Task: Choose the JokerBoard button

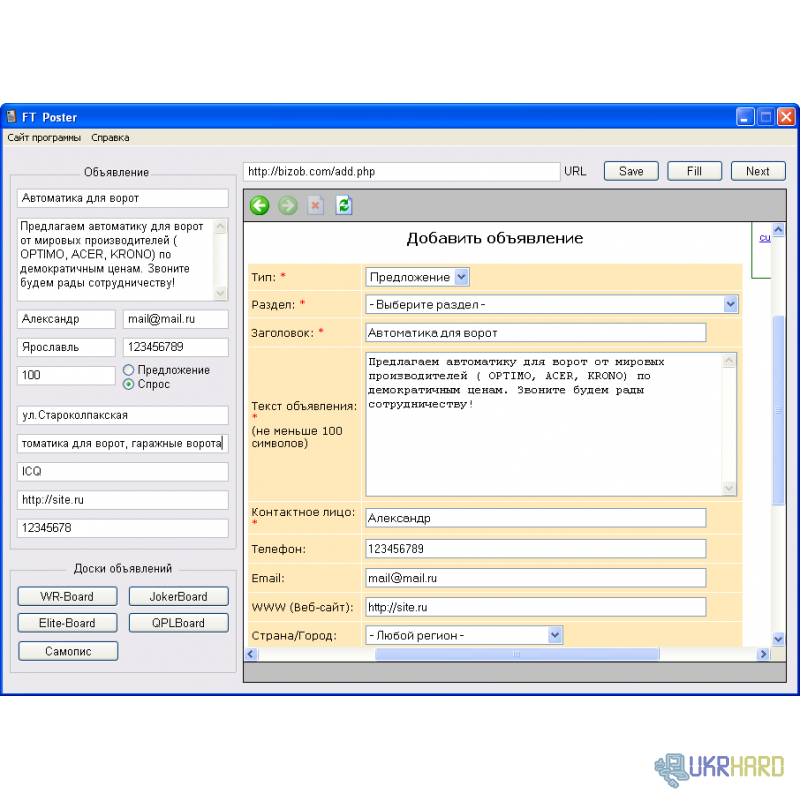Action: tap(178, 597)
